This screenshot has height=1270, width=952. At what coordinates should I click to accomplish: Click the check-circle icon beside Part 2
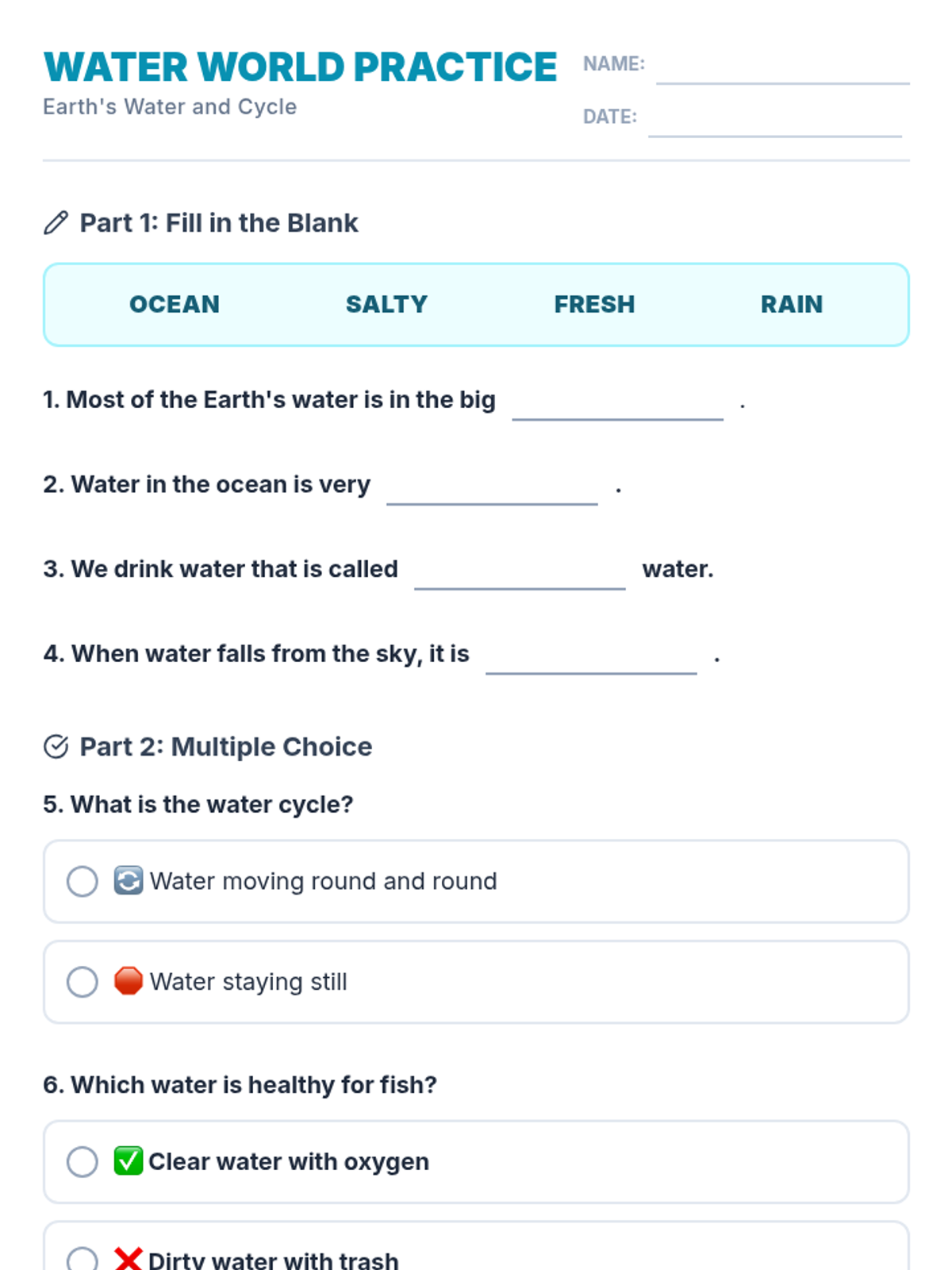pyautogui.click(x=56, y=747)
